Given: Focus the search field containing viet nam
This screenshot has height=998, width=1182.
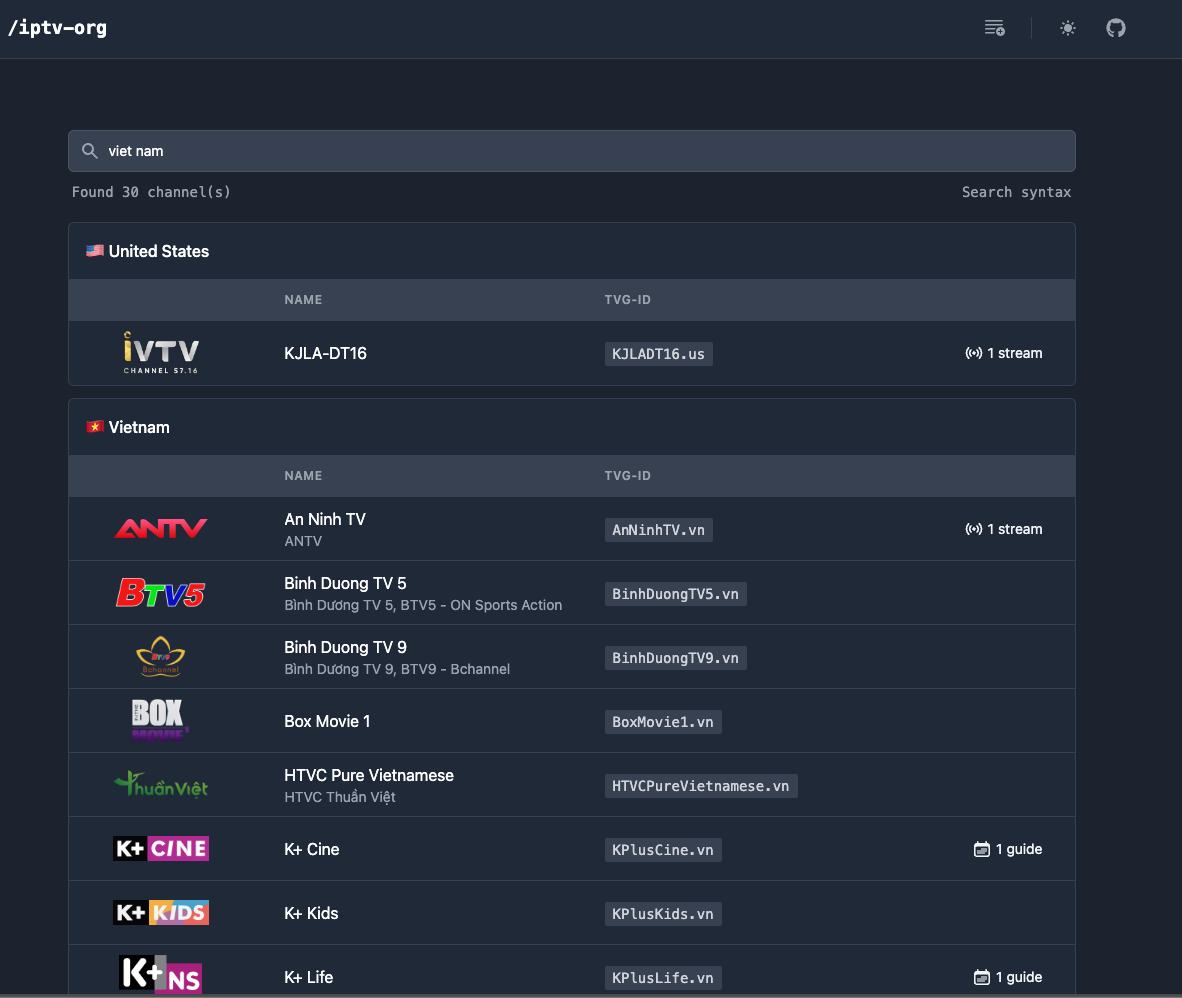Looking at the screenshot, I should (571, 151).
